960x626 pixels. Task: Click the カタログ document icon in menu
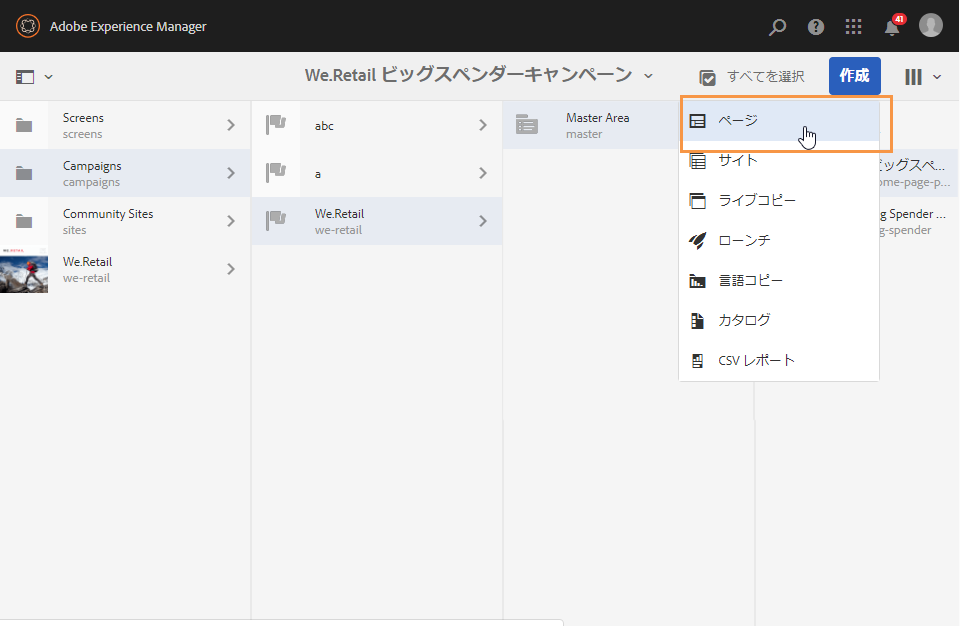coord(697,321)
